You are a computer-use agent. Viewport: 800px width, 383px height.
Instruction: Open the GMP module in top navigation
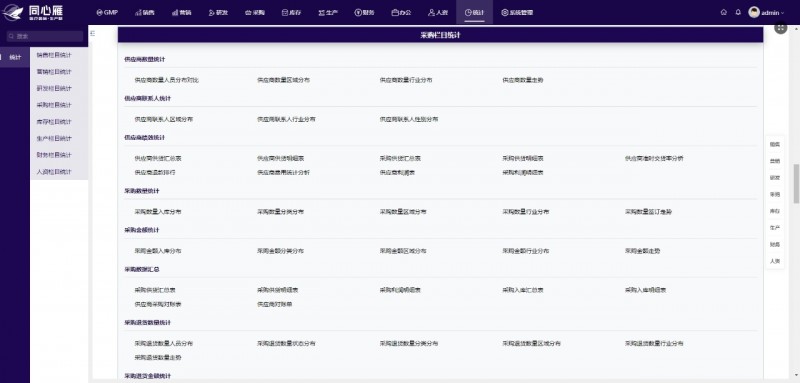click(x=107, y=12)
